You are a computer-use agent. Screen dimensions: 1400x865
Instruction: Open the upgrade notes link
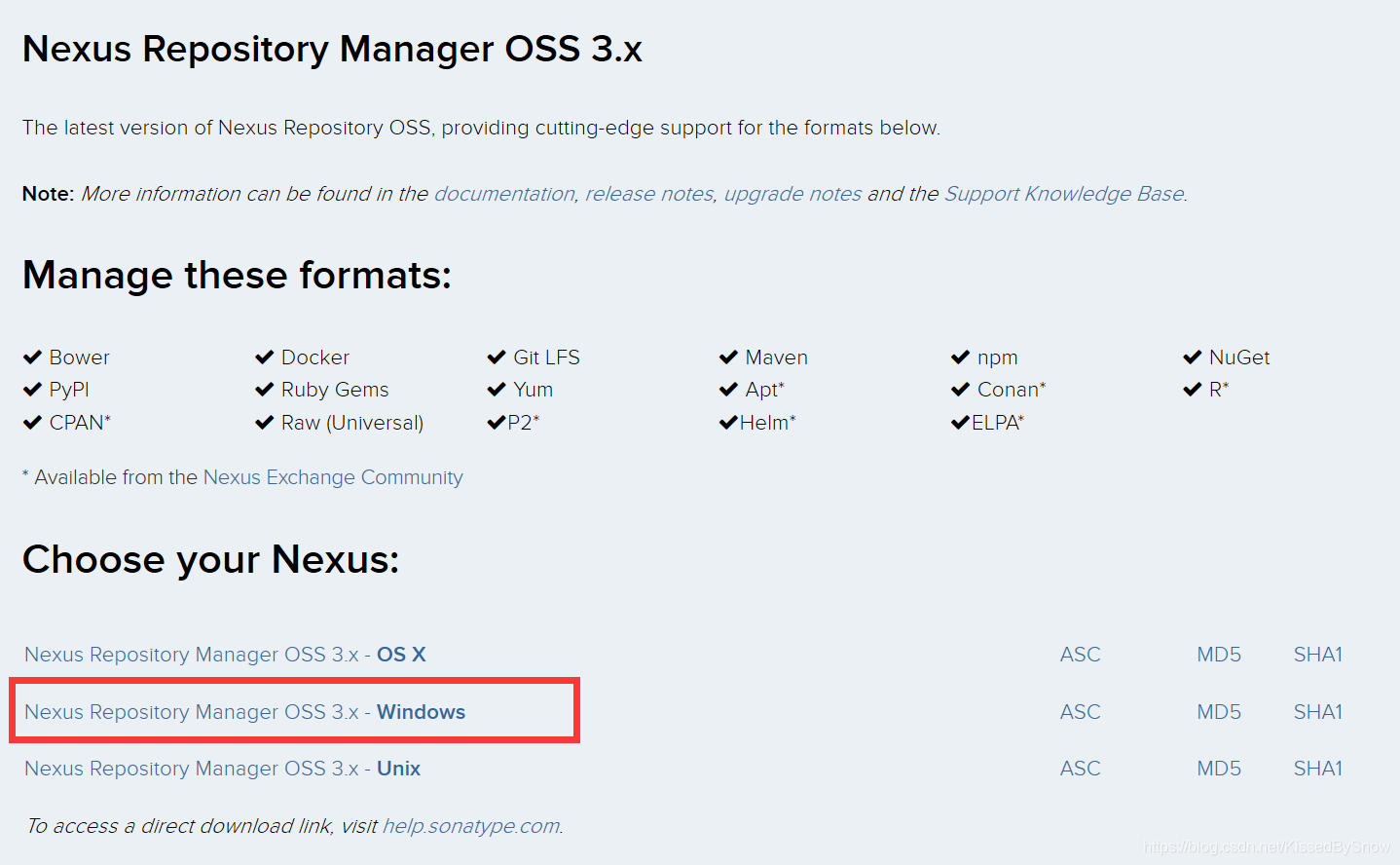[x=792, y=194]
